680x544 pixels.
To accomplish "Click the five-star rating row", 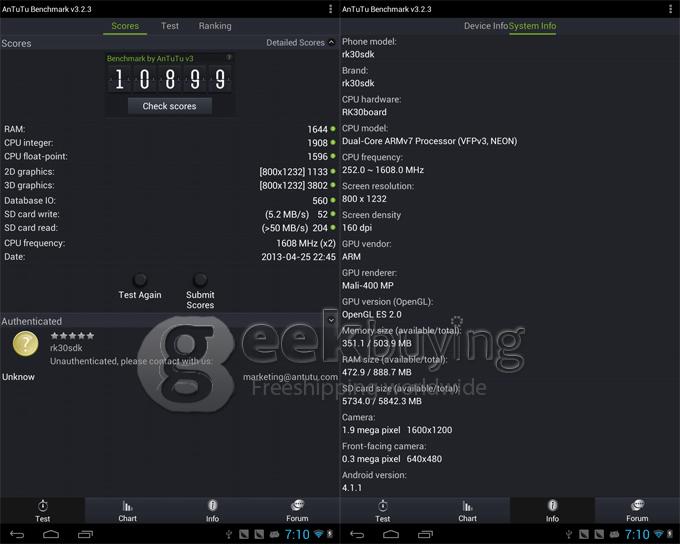I will click(x=72, y=335).
